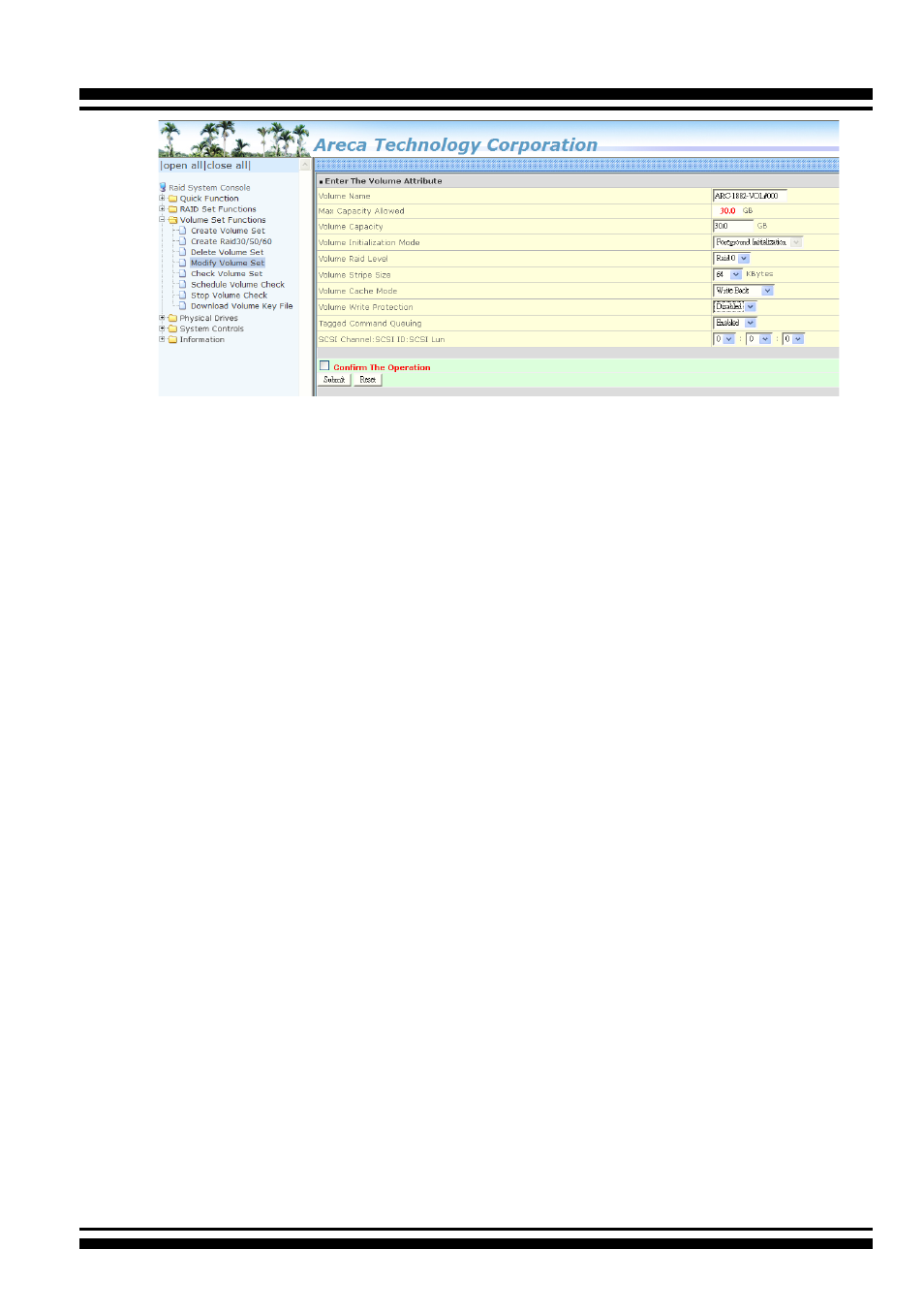Click the close all link
The height and width of the screenshot is (1312, 924).
click(228, 166)
